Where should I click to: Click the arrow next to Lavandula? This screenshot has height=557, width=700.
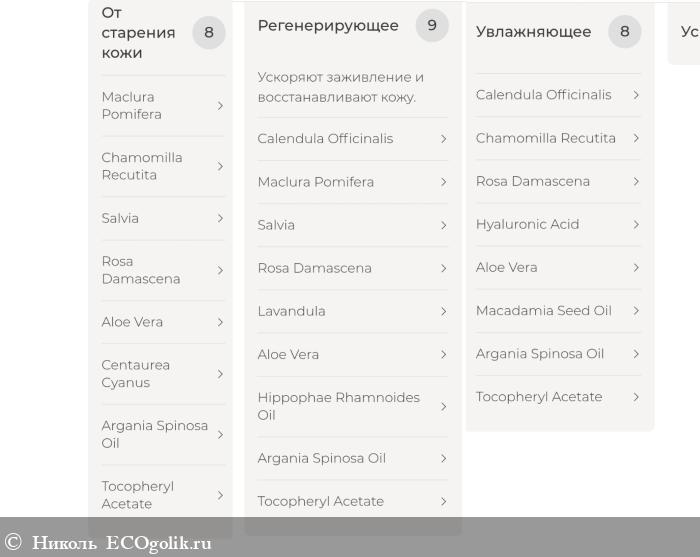tap(443, 311)
